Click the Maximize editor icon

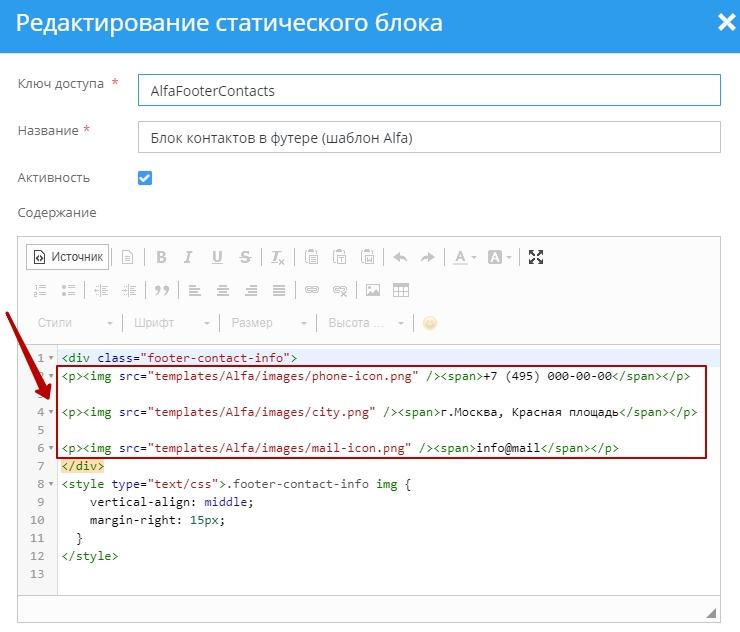click(x=536, y=257)
